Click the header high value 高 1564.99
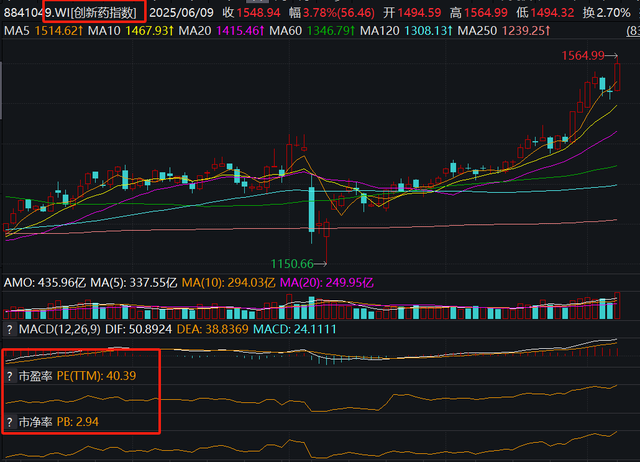This screenshot has height=462, width=640. tap(479, 13)
